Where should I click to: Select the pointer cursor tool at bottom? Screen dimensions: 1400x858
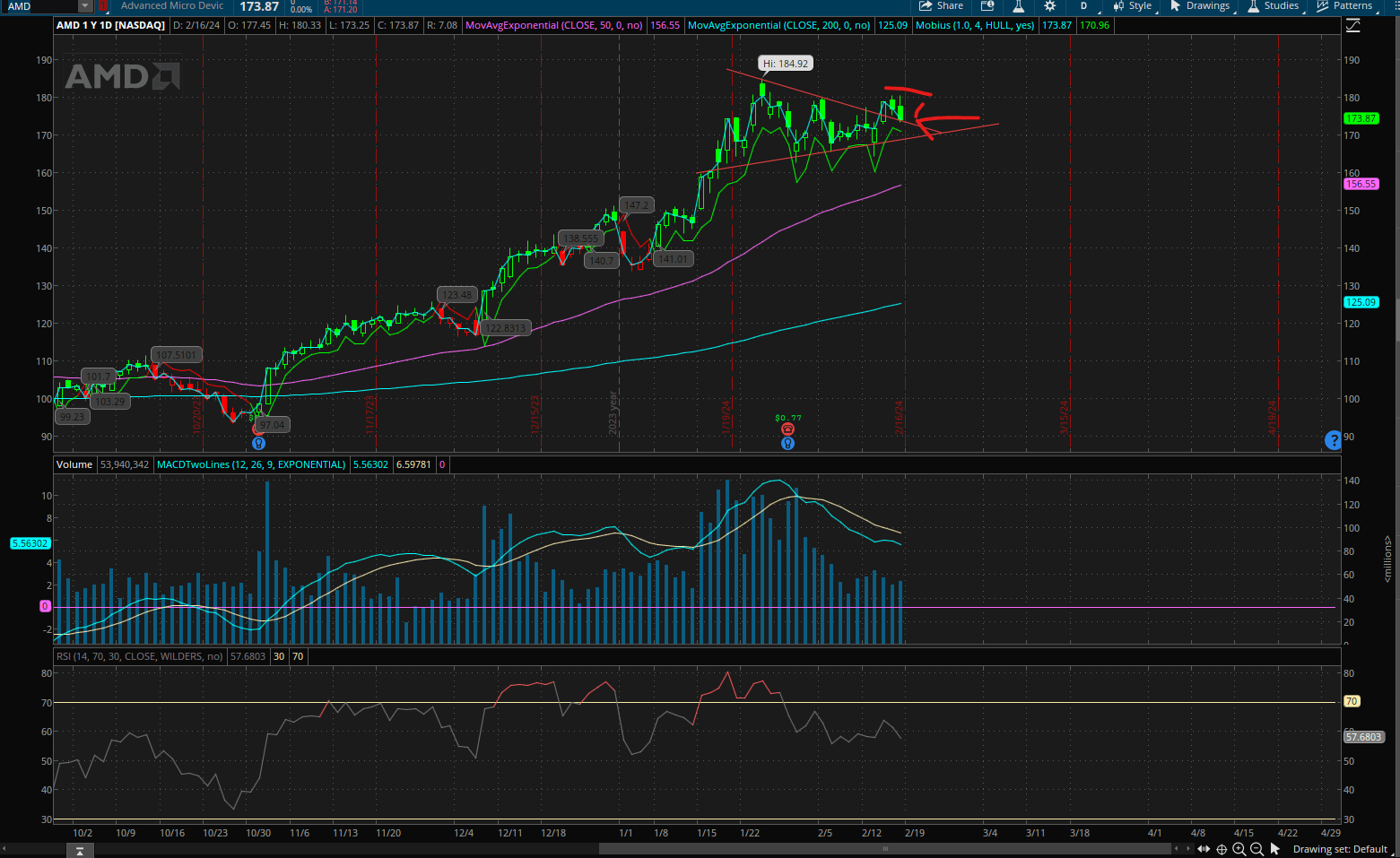[1274, 849]
